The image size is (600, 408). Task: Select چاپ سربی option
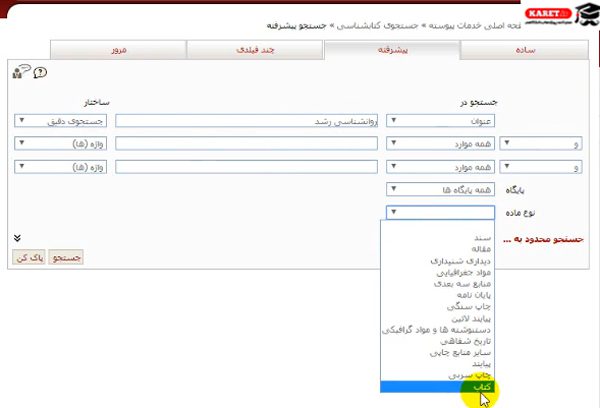[437, 375]
